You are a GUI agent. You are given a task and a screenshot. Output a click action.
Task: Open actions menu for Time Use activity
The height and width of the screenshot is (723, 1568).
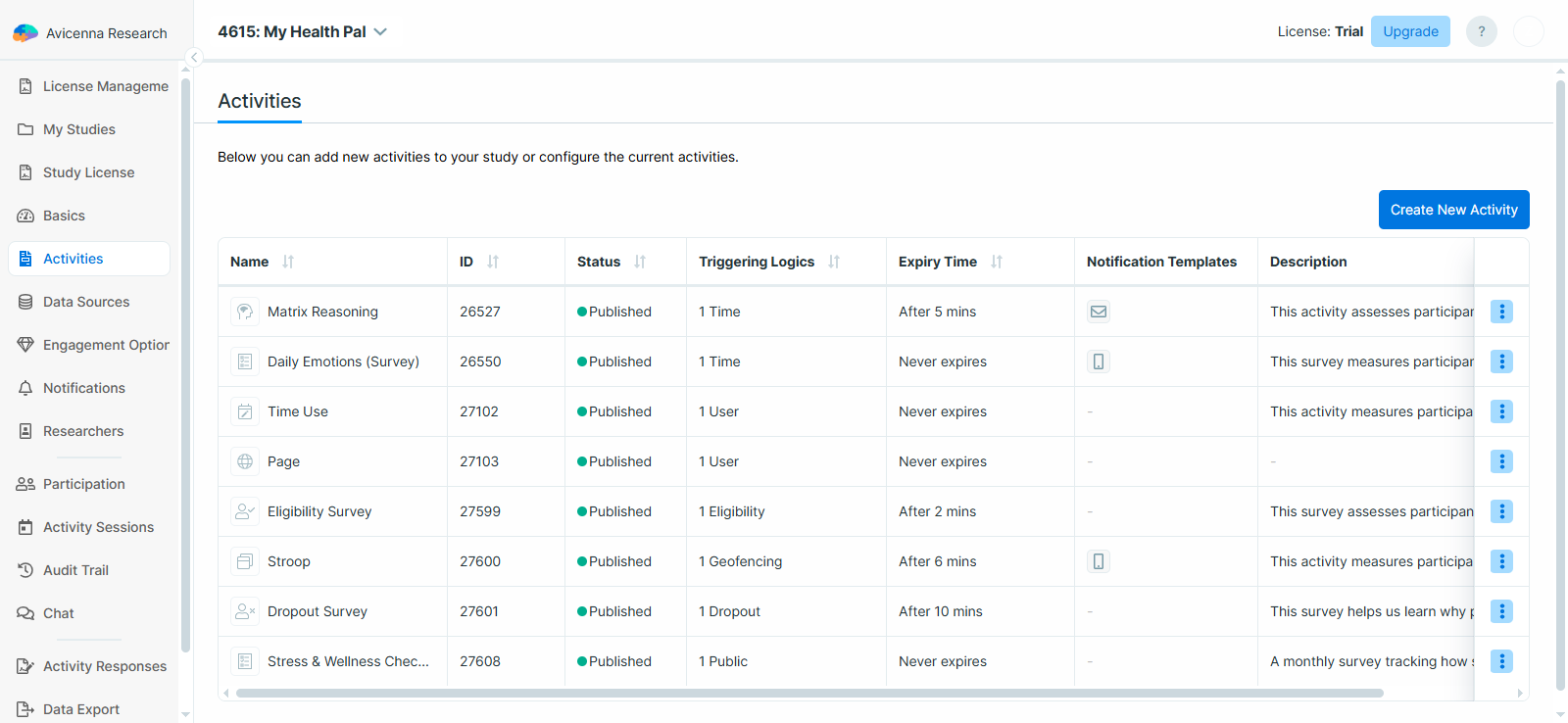[1501, 411]
